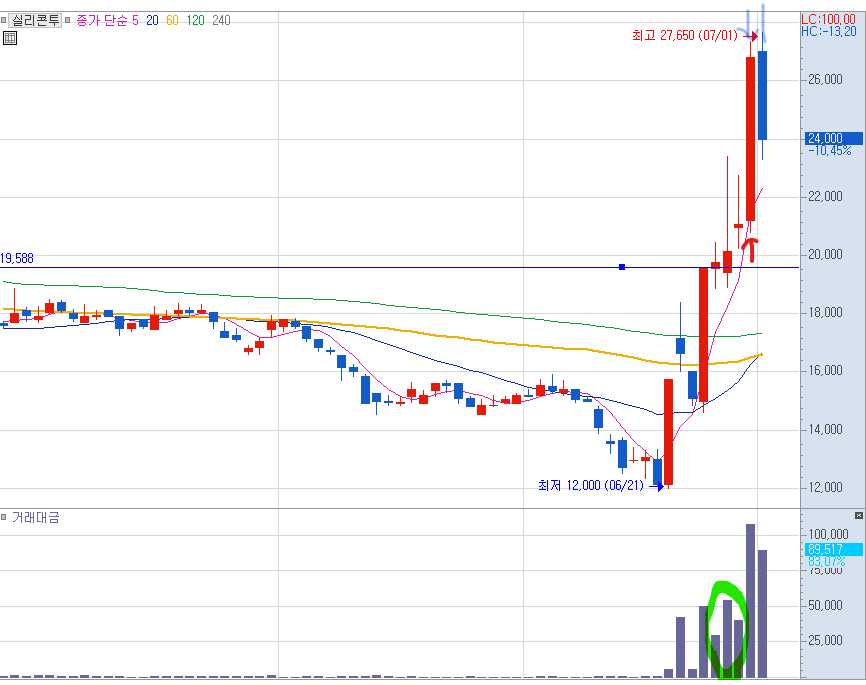Click the -10.45% change value
This screenshot has width=866, height=685.
pos(830,151)
